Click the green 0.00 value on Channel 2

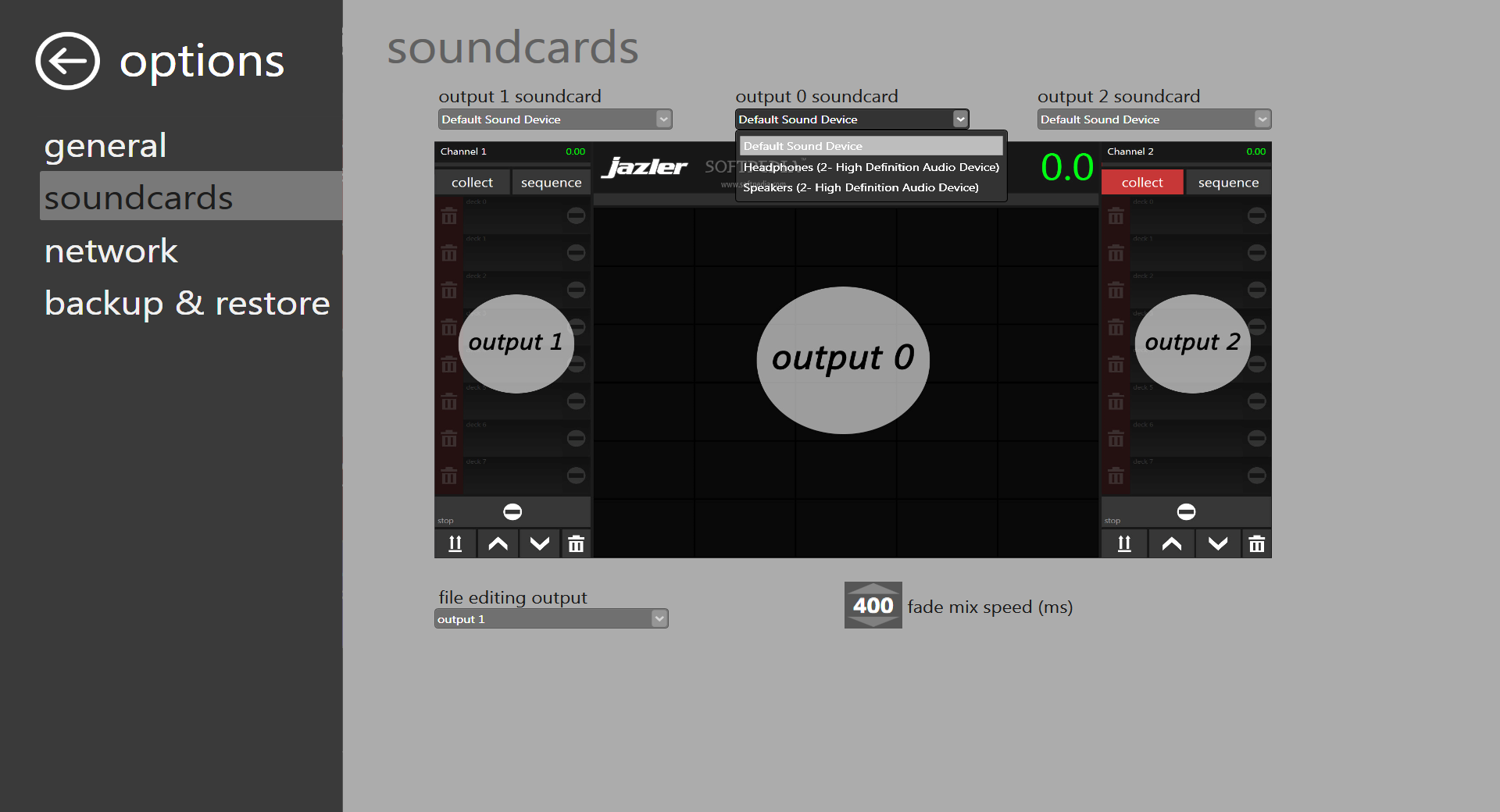(x=1255, y=151)
